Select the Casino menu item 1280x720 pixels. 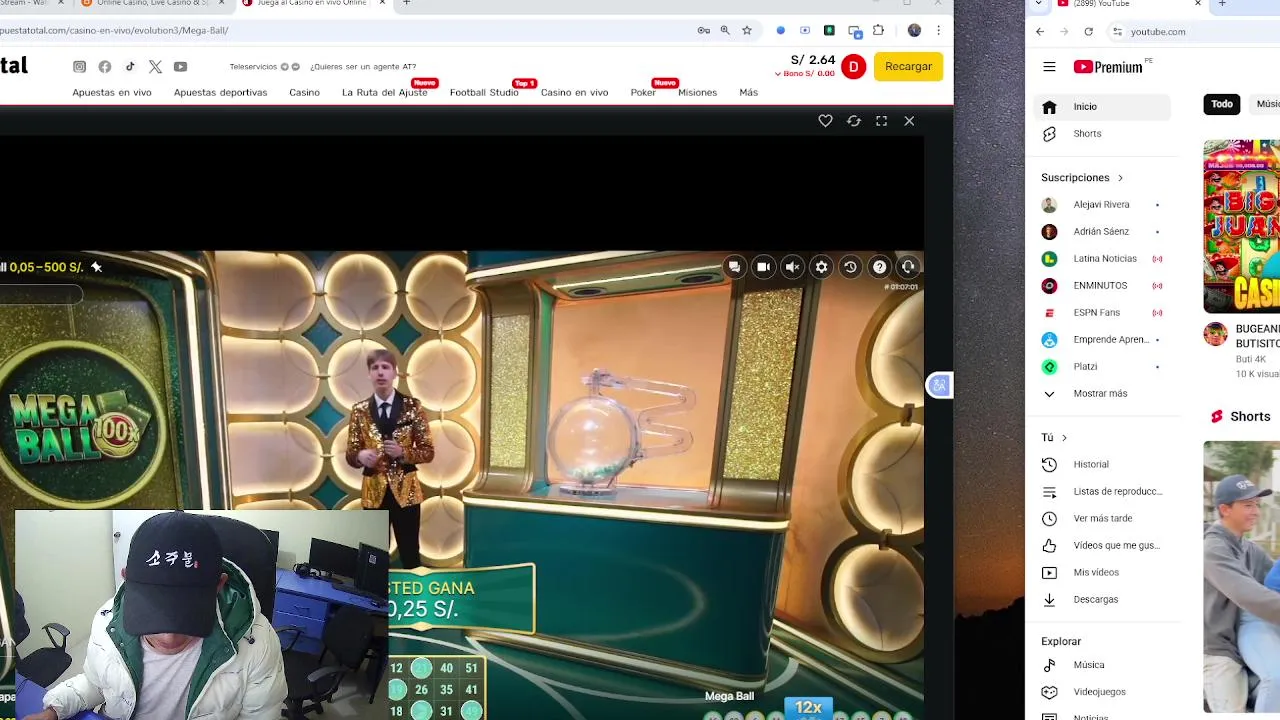(304, 92)
